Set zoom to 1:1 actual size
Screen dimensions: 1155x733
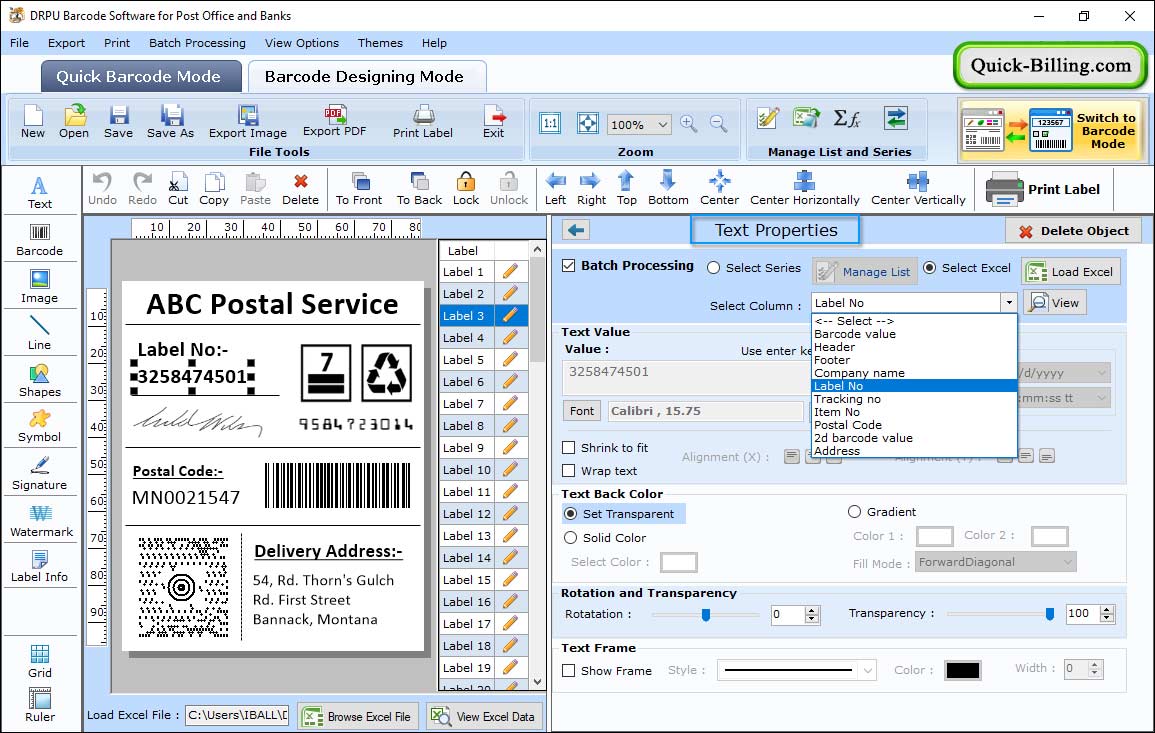pyautogui.click(x=550, y=124)
